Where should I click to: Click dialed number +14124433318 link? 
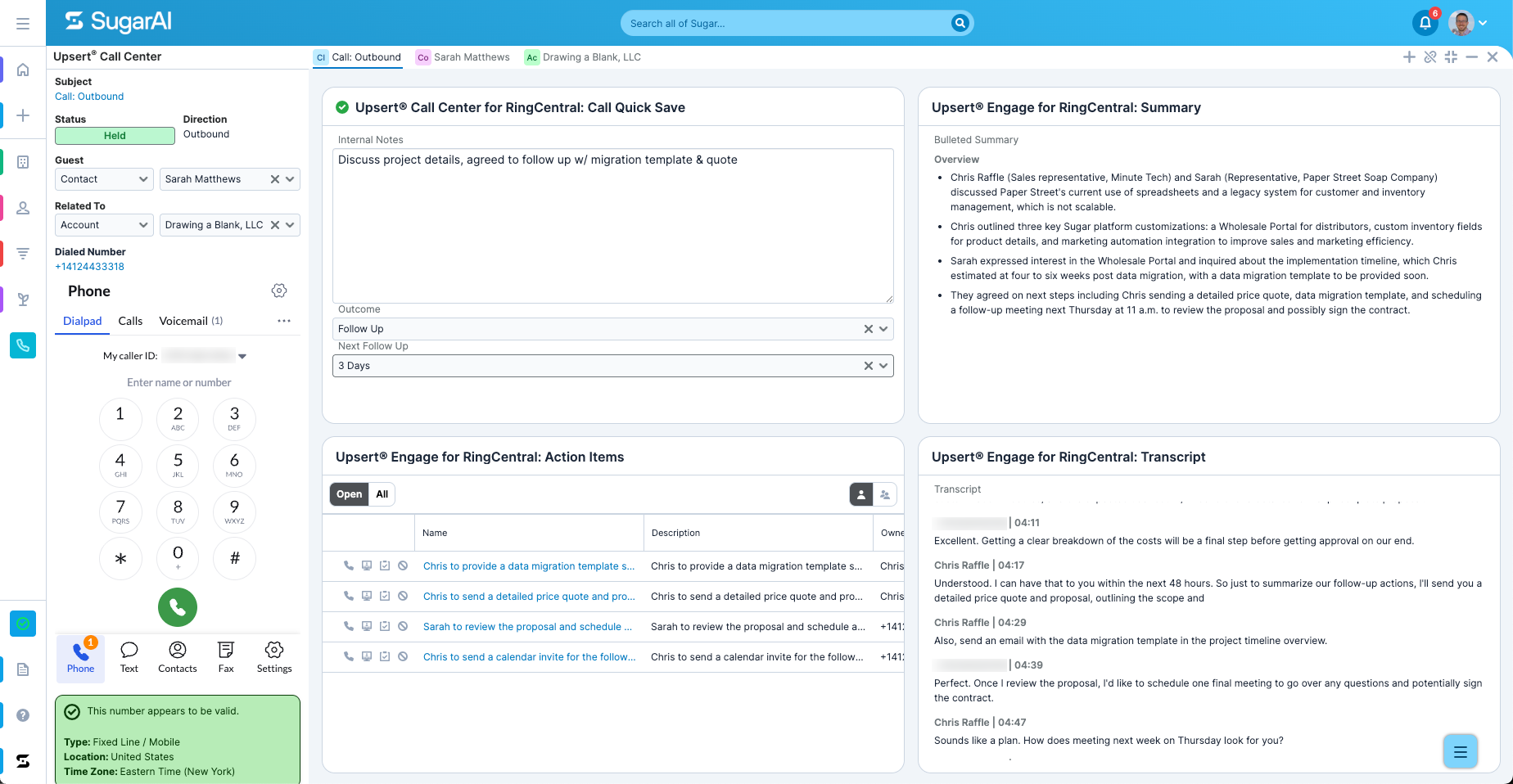[89, 267]
